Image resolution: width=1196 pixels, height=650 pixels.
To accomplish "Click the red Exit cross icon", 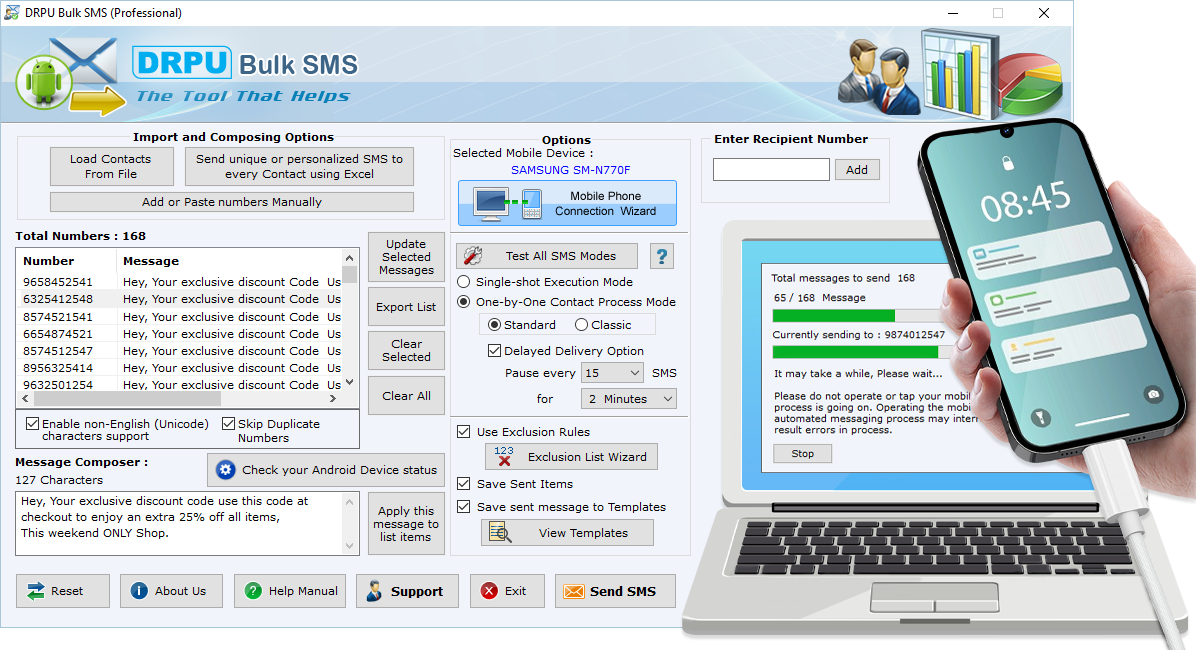I will point(490,591).
